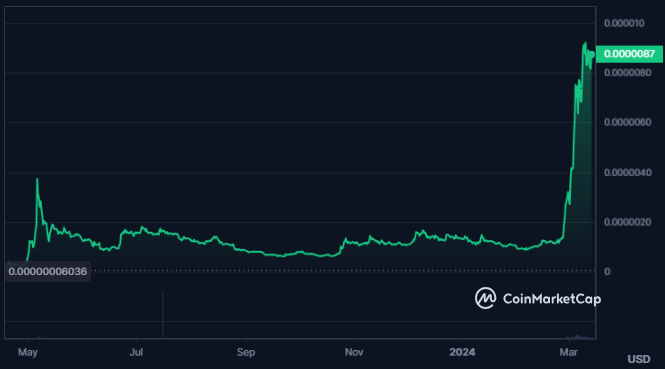Click the USD currency label

[639, 359]
